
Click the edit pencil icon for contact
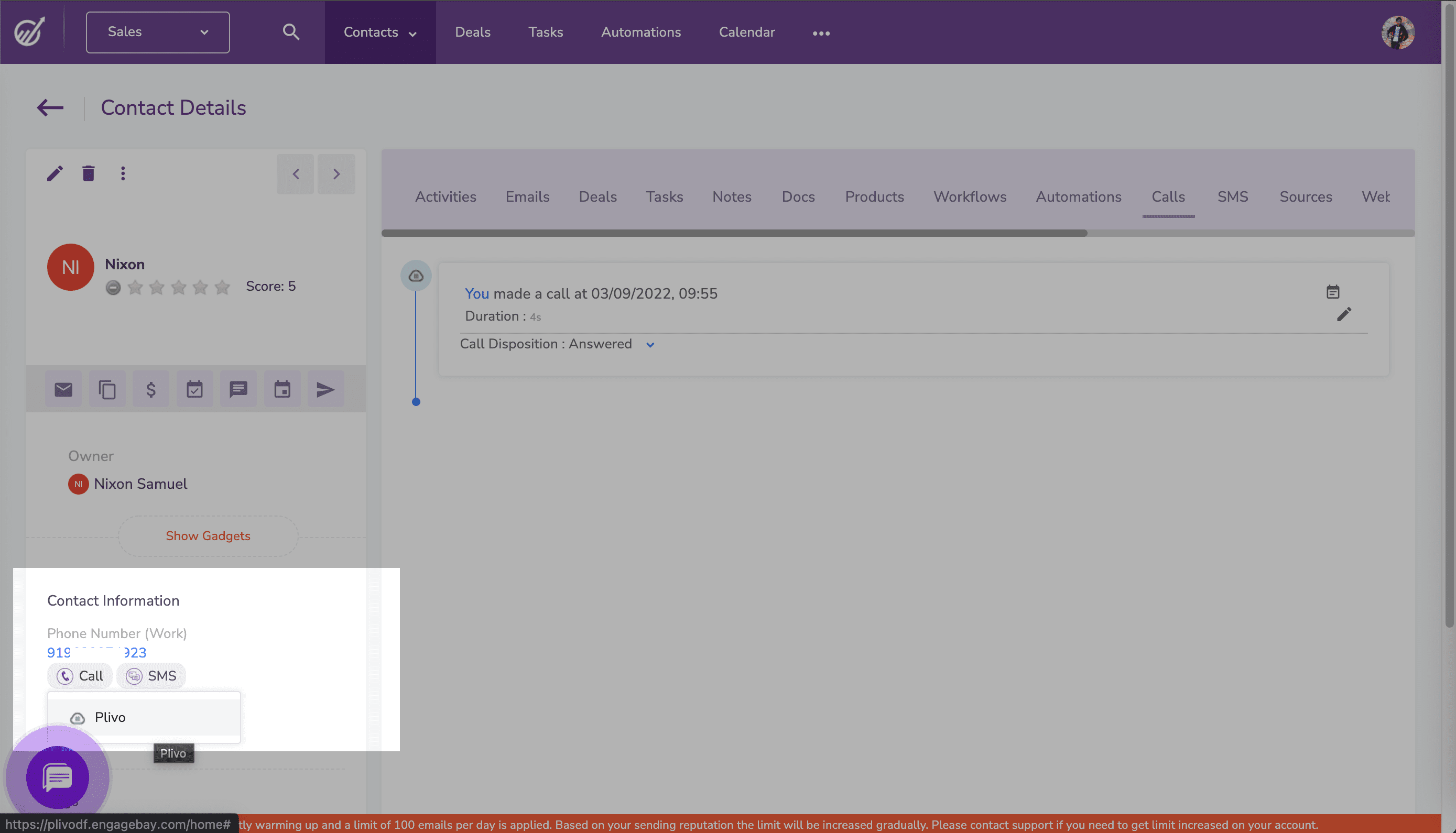click(x=55, y=174)
